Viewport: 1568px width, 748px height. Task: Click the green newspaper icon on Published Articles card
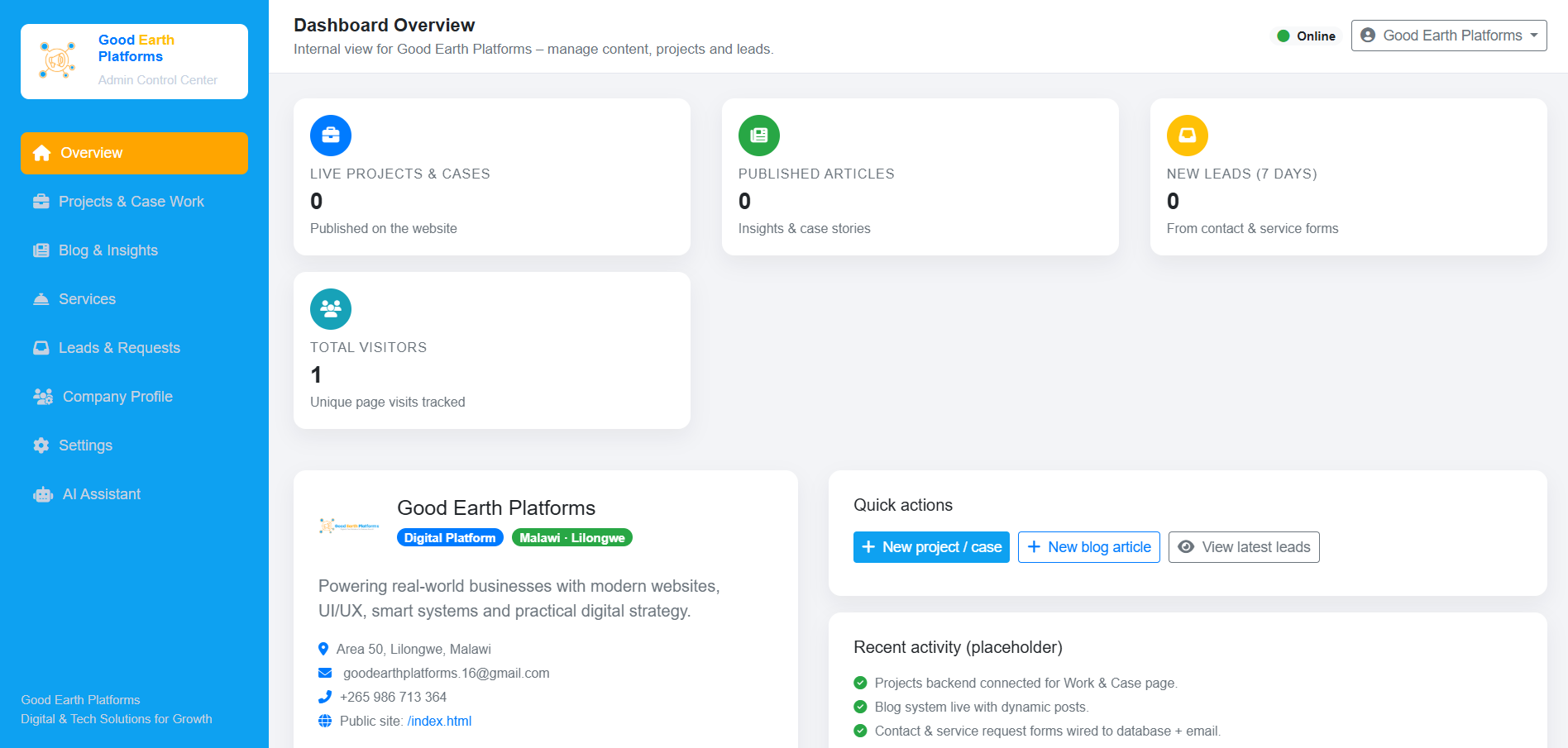coord(759,136)
